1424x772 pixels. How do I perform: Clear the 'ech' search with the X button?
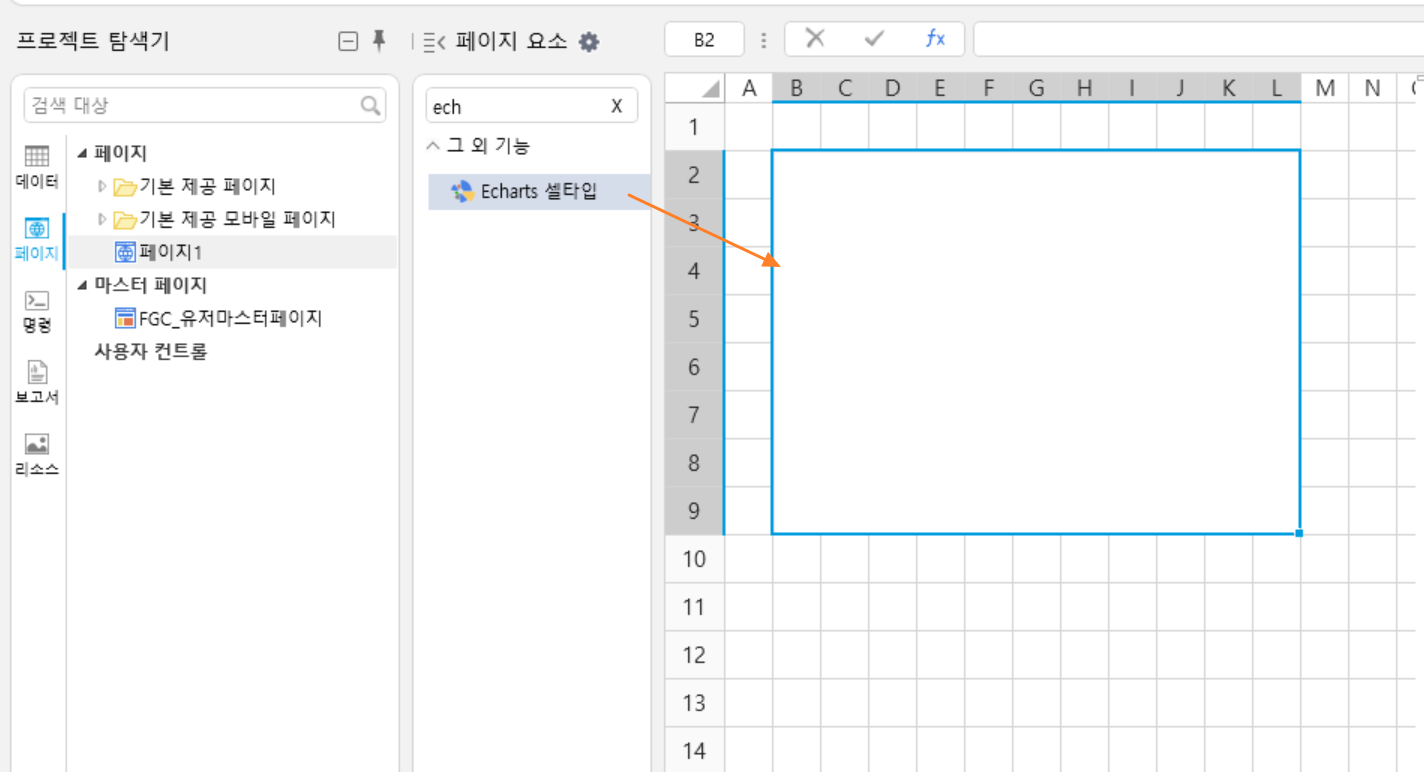point(617,106)
